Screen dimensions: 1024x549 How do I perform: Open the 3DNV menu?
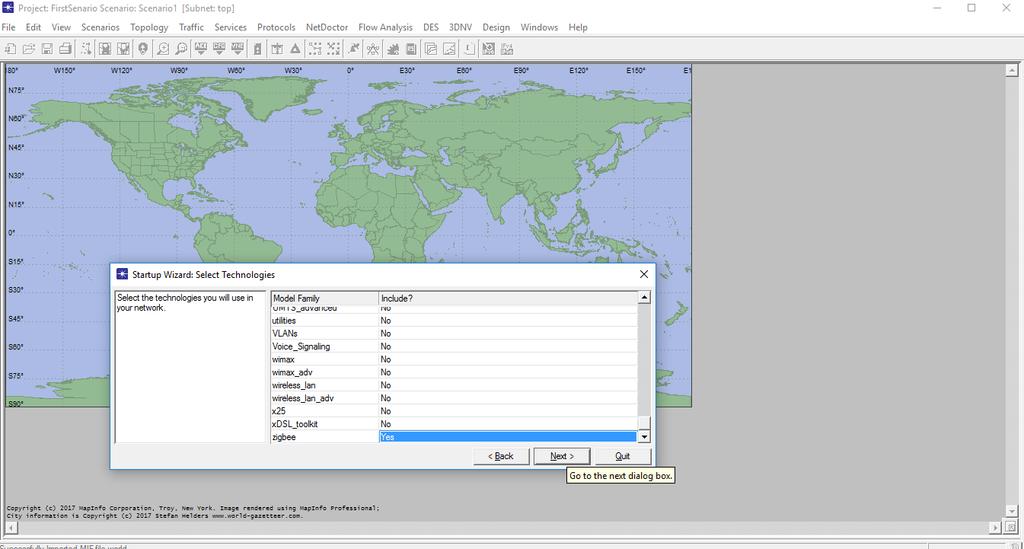pos(460,27)
